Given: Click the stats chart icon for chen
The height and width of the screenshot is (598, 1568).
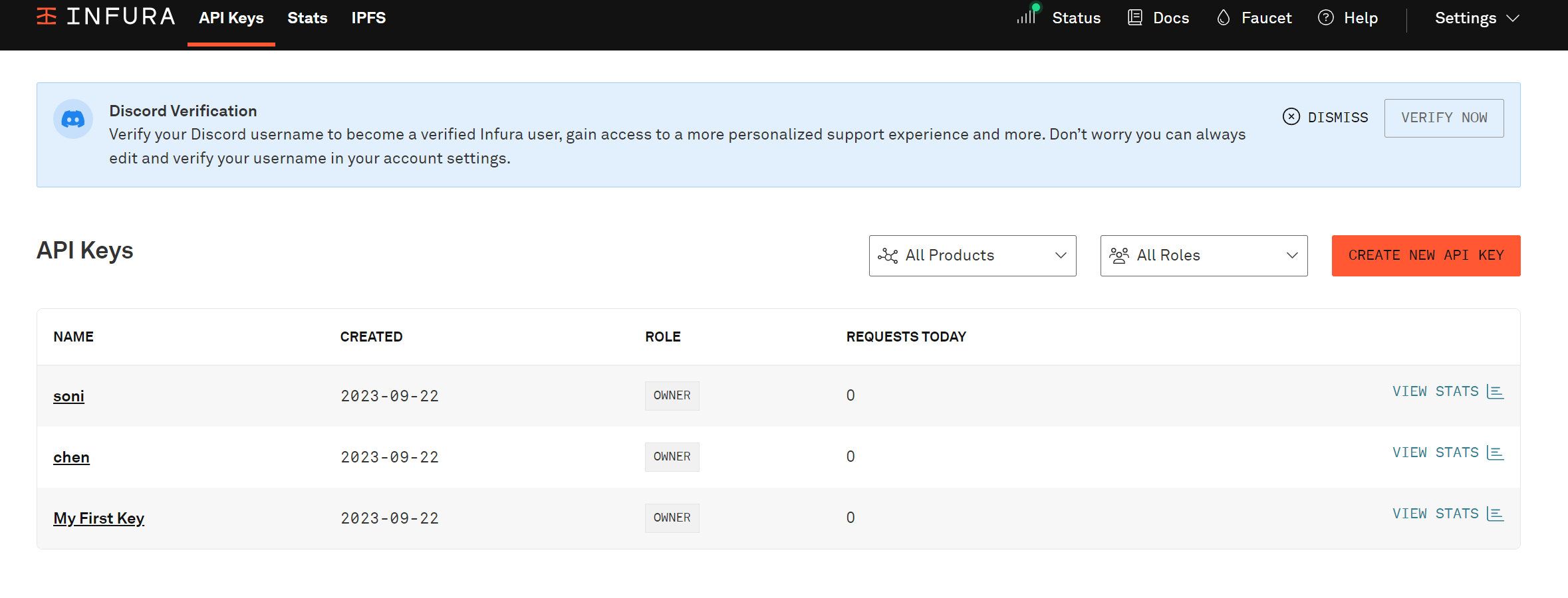Looking at the screenshot, I should 1496,452.
